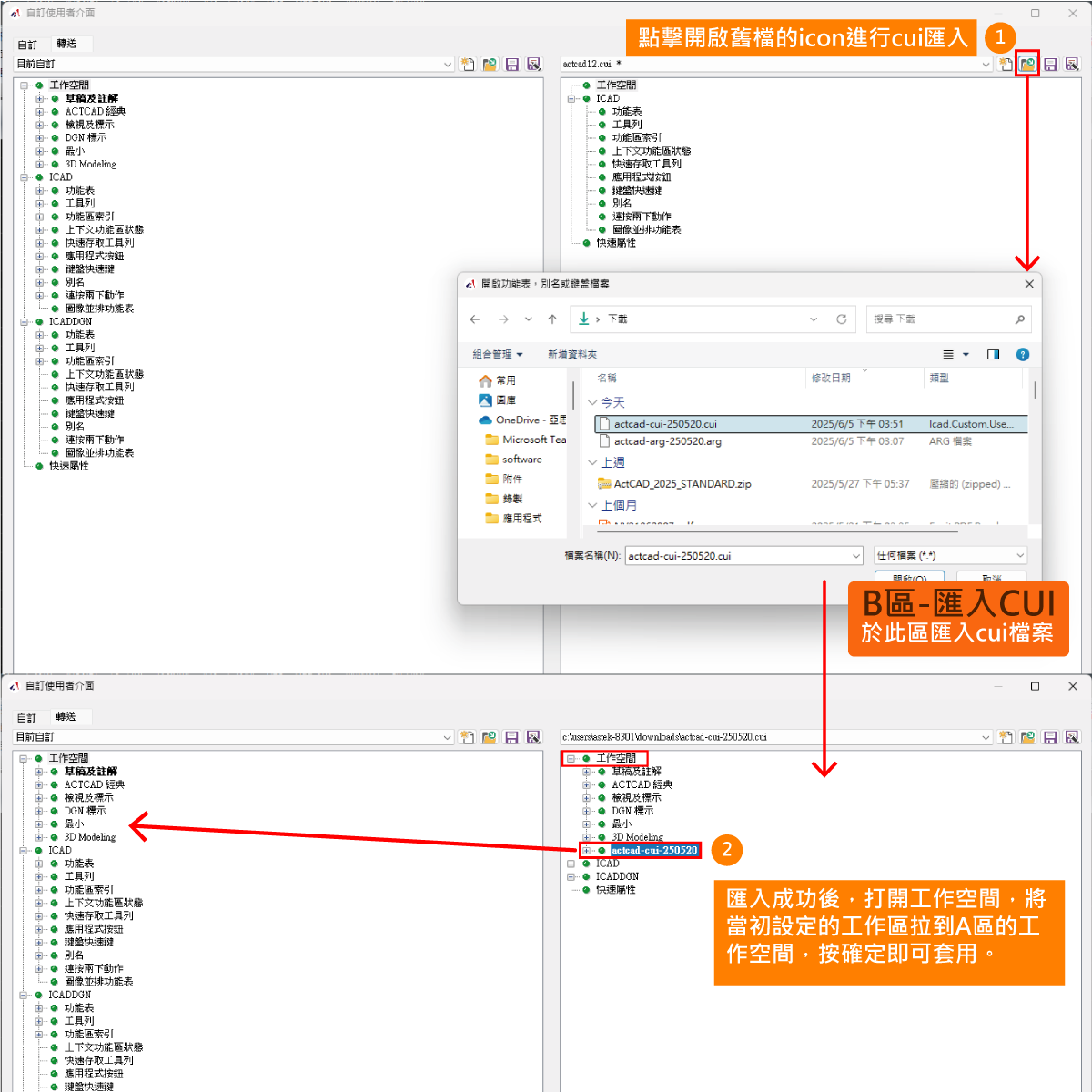Click the dialog sidebar scrollbar
This screenshot has width=1092, height=1092.
coord(573,395)
